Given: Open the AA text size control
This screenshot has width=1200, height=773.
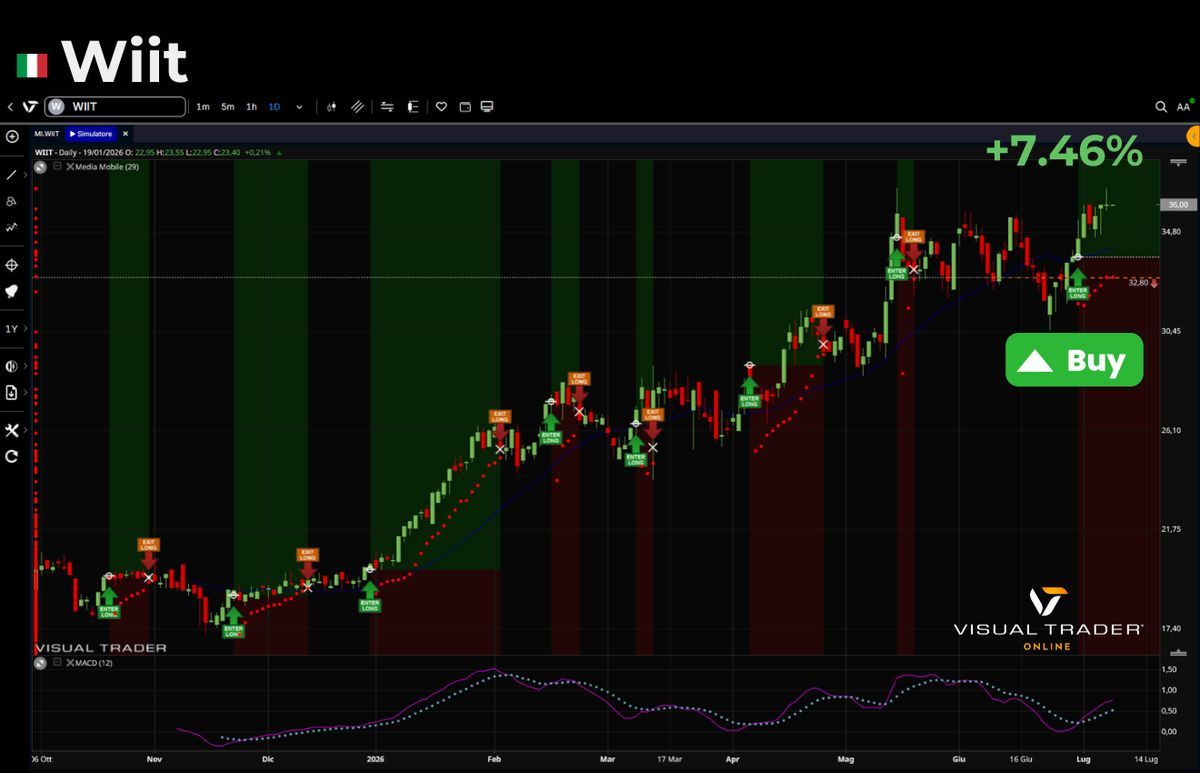Looking at the screenshot, I should click(x=1184, y=107).
